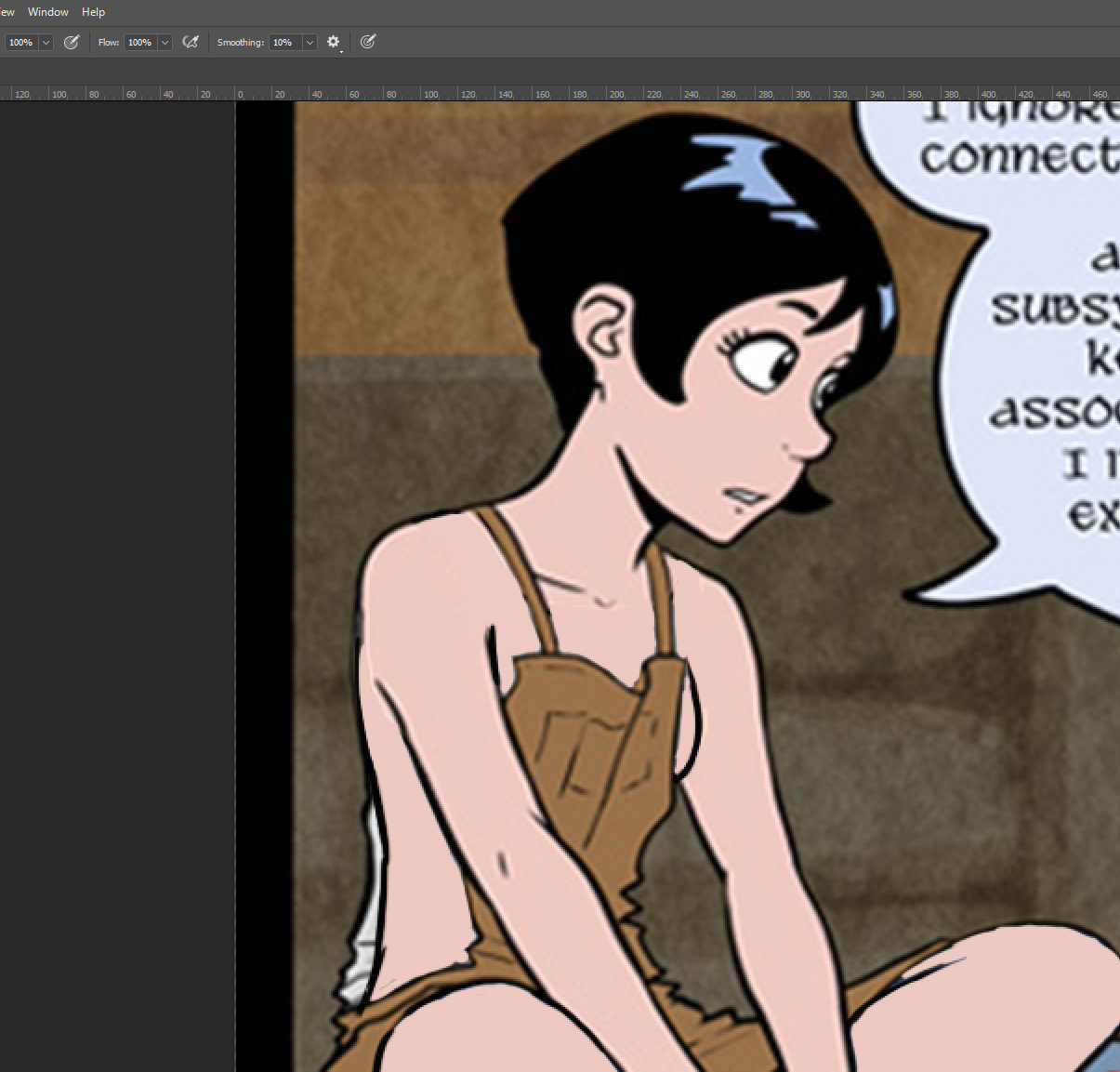This screenshot has width=1120, height=1072.
Task: Expand the opacity value dropdown arrow
Action: point(46,42)
